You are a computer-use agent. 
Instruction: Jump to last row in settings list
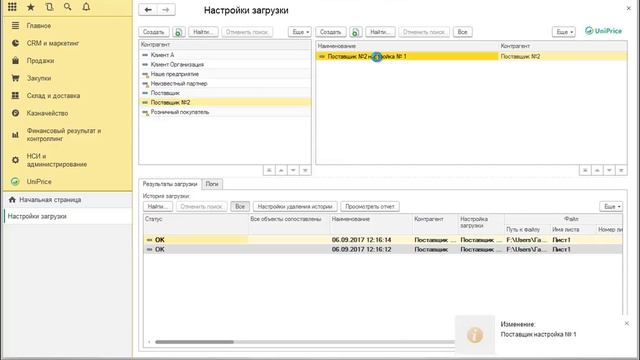coord(621,170)
